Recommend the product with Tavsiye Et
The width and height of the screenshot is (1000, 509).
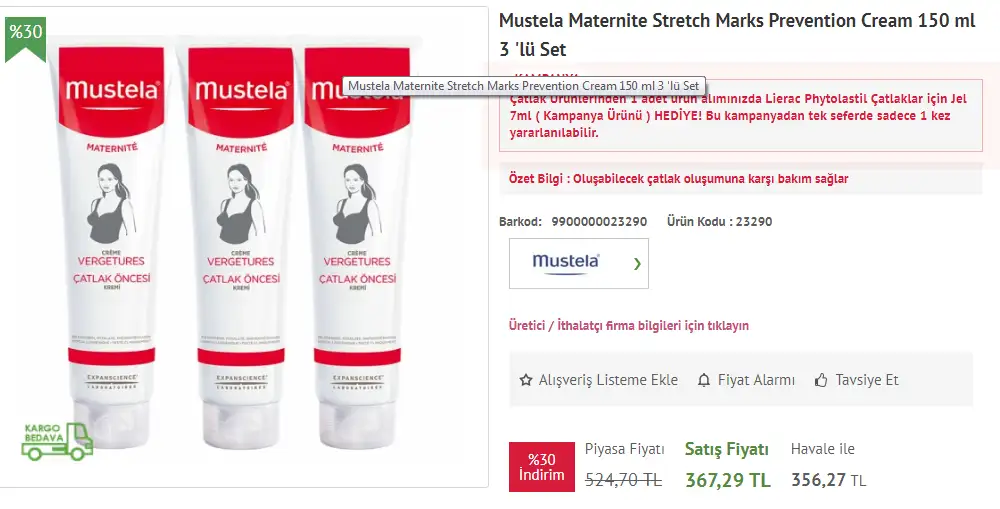[x=867, y=380]
